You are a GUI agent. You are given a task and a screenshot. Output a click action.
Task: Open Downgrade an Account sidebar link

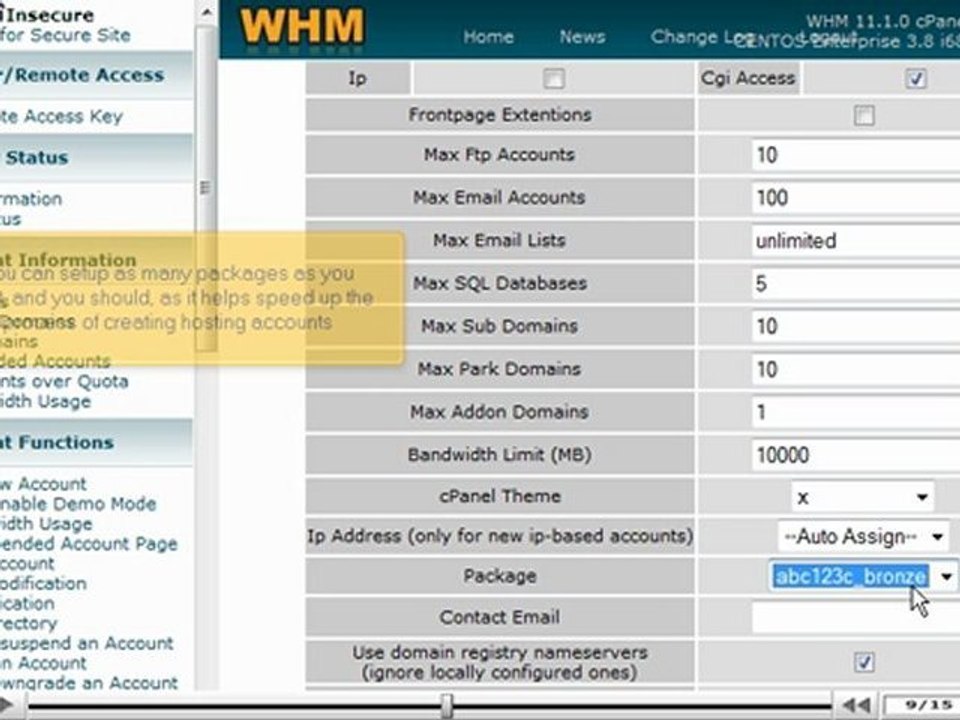click(89, 683)
